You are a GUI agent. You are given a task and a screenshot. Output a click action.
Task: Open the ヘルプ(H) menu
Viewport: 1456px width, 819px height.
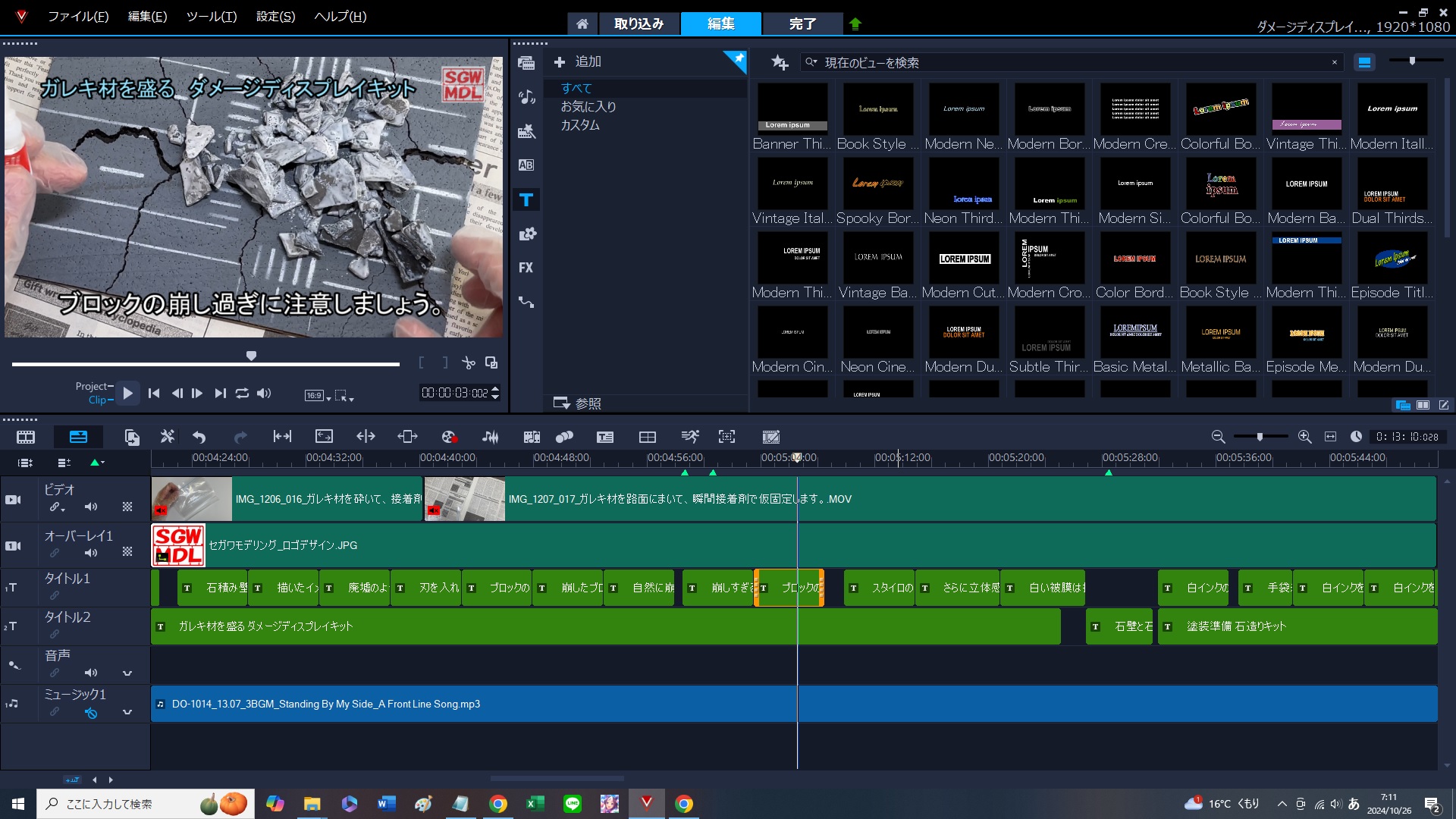coord(340,16)
